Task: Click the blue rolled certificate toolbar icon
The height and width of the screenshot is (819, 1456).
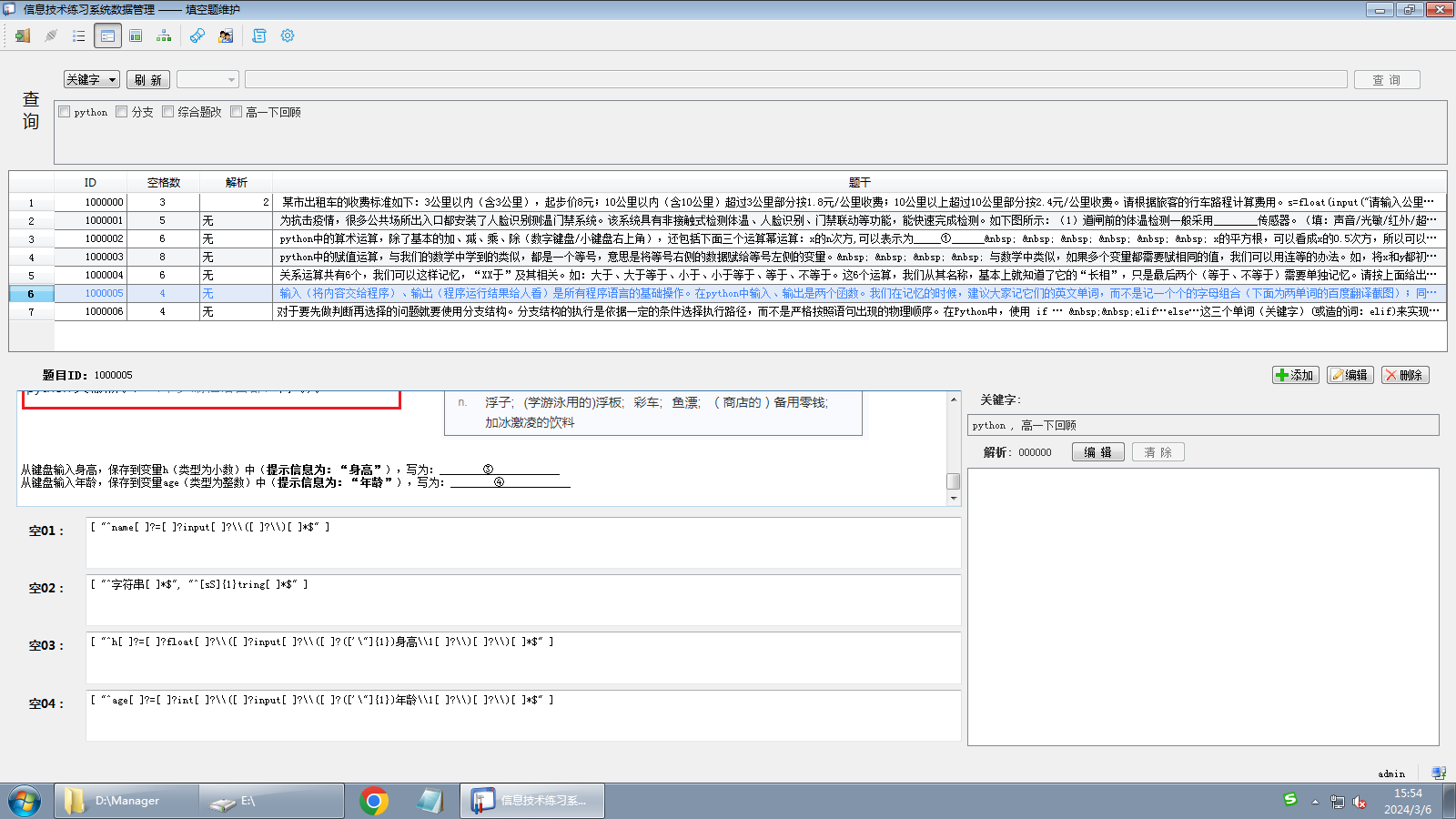Action: 197,35
